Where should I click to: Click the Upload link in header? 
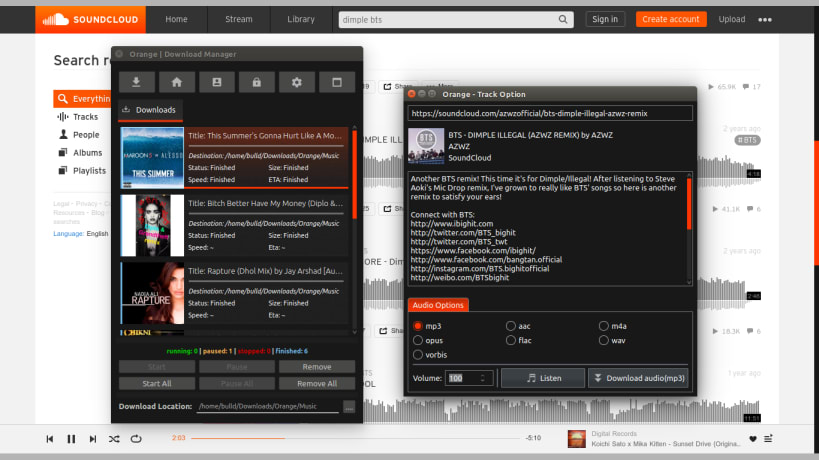[x=732, y=19]
